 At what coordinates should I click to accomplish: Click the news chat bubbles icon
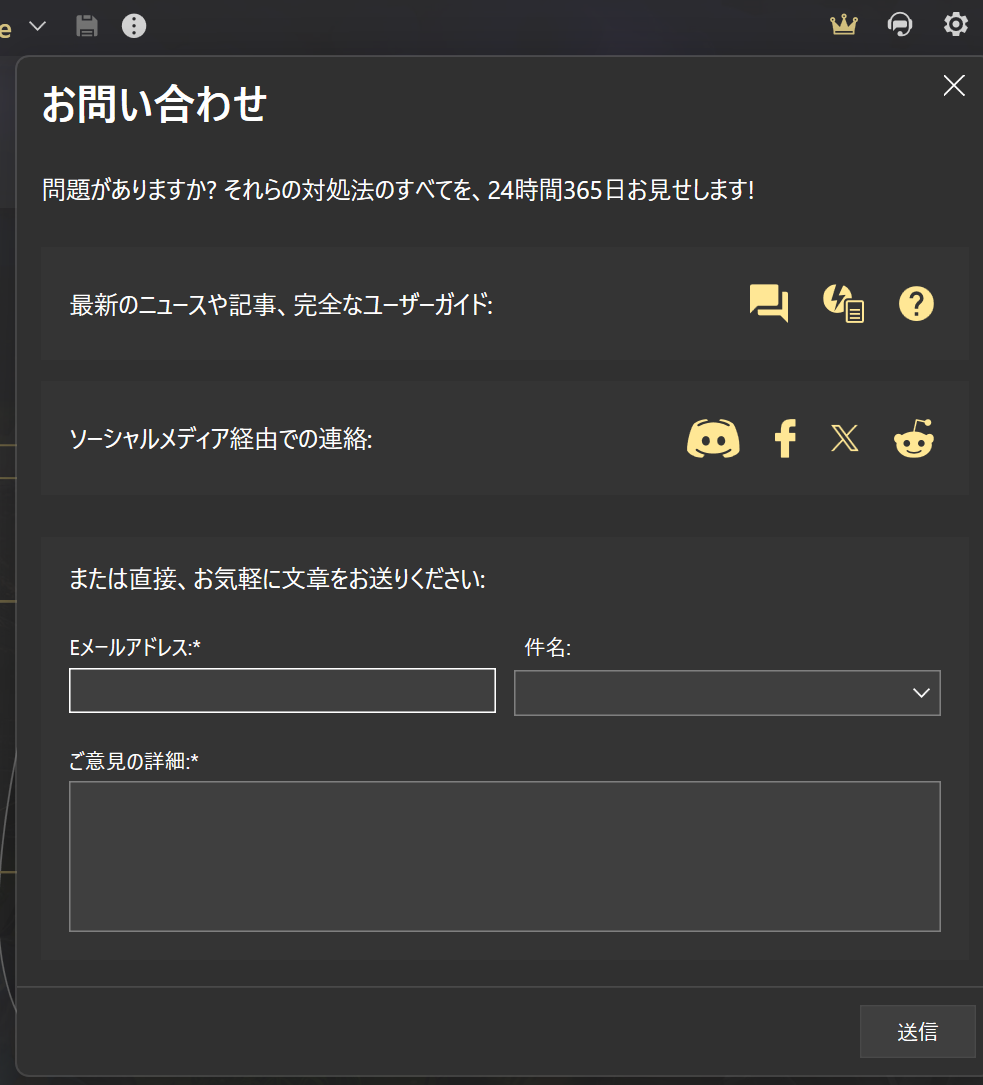(x=768, y=303)
